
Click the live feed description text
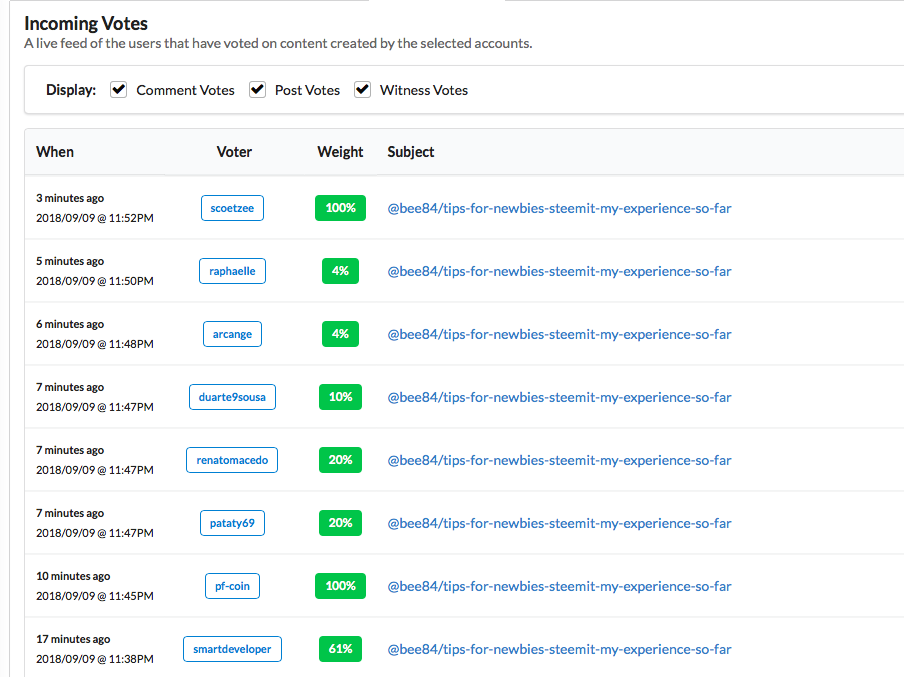[278, 43]
